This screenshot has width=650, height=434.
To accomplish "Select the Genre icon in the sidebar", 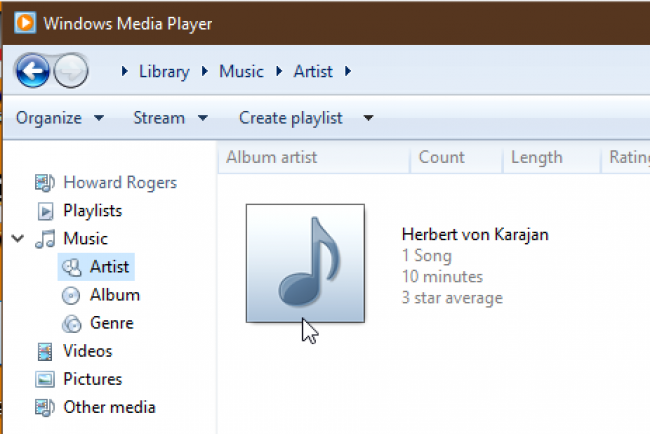I will point(71,323).
